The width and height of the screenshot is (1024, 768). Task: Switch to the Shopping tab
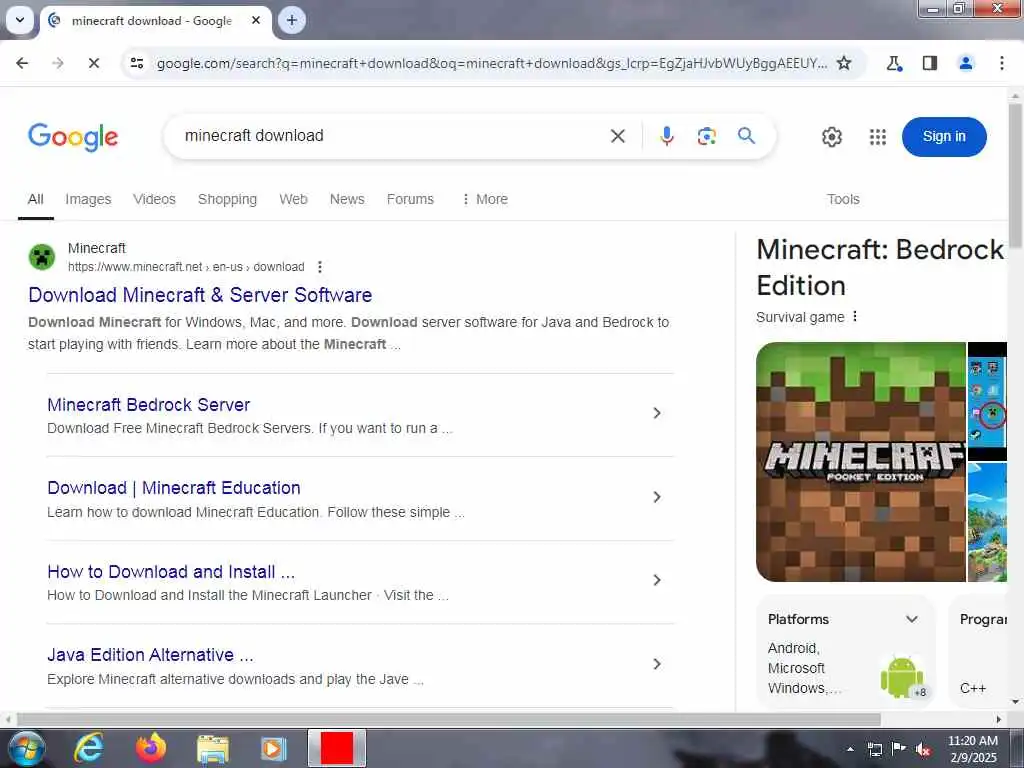[227, 199]
